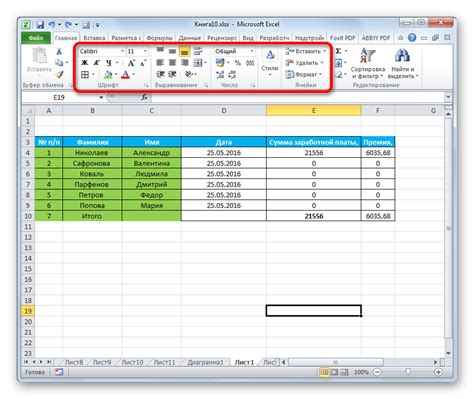Open Excel Help question mark

coord(412,38)
